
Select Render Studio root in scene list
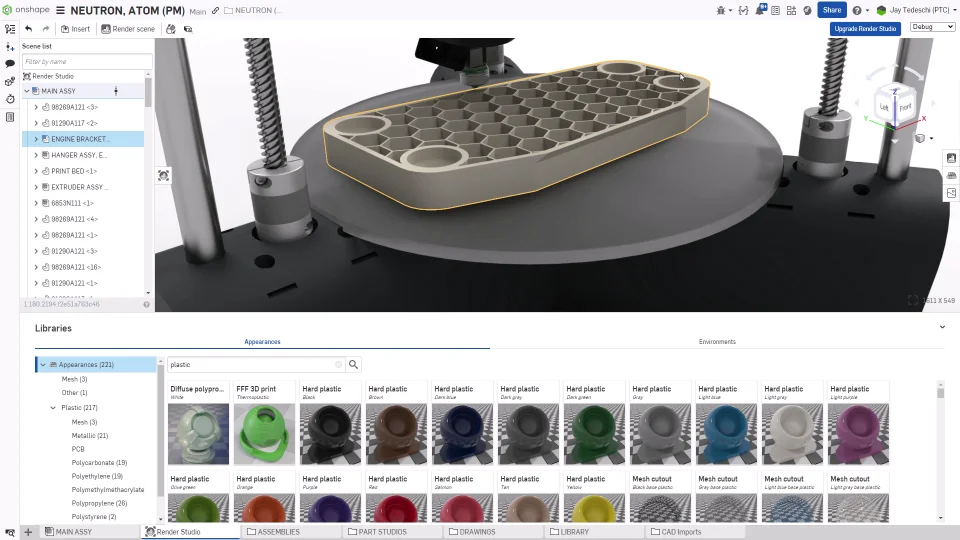53,76
